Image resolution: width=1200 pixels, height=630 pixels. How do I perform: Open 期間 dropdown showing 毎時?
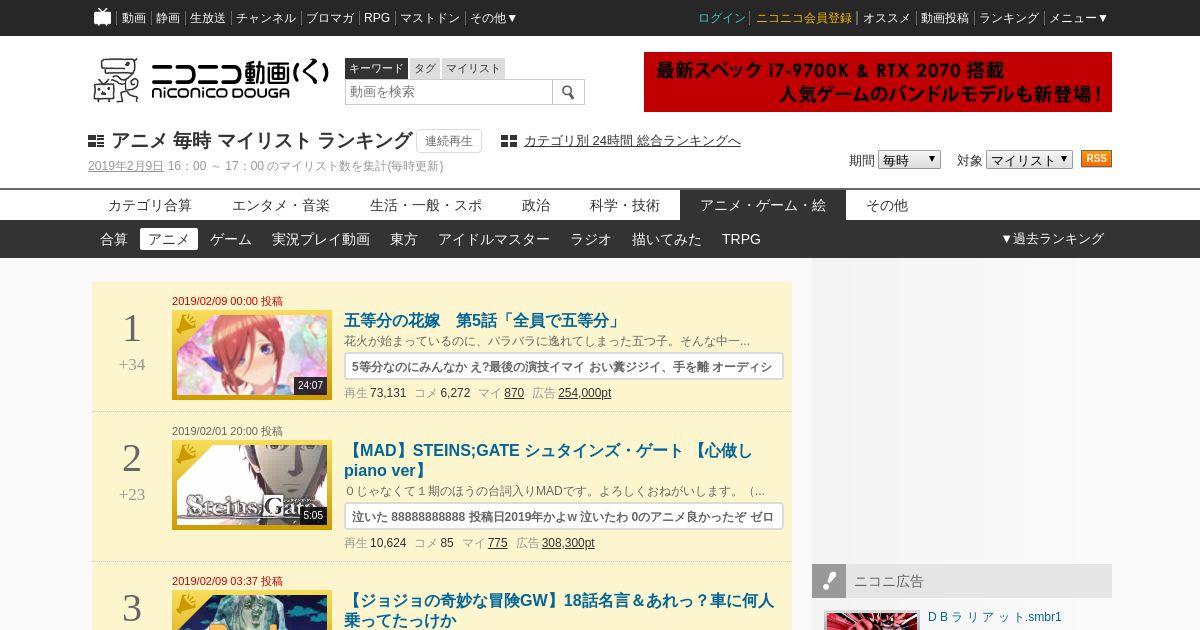[909, 160]
